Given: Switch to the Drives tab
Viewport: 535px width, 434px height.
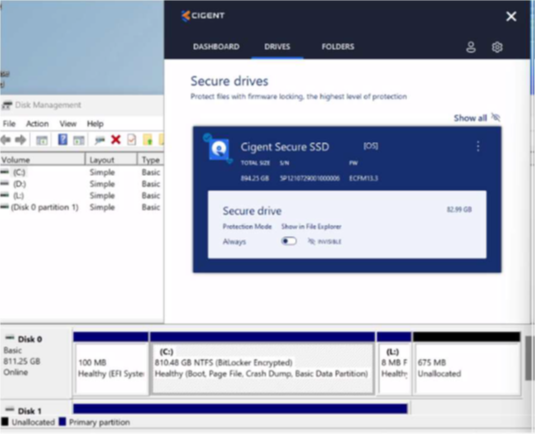Looking at the screenshot, I should tap(277, 47).
